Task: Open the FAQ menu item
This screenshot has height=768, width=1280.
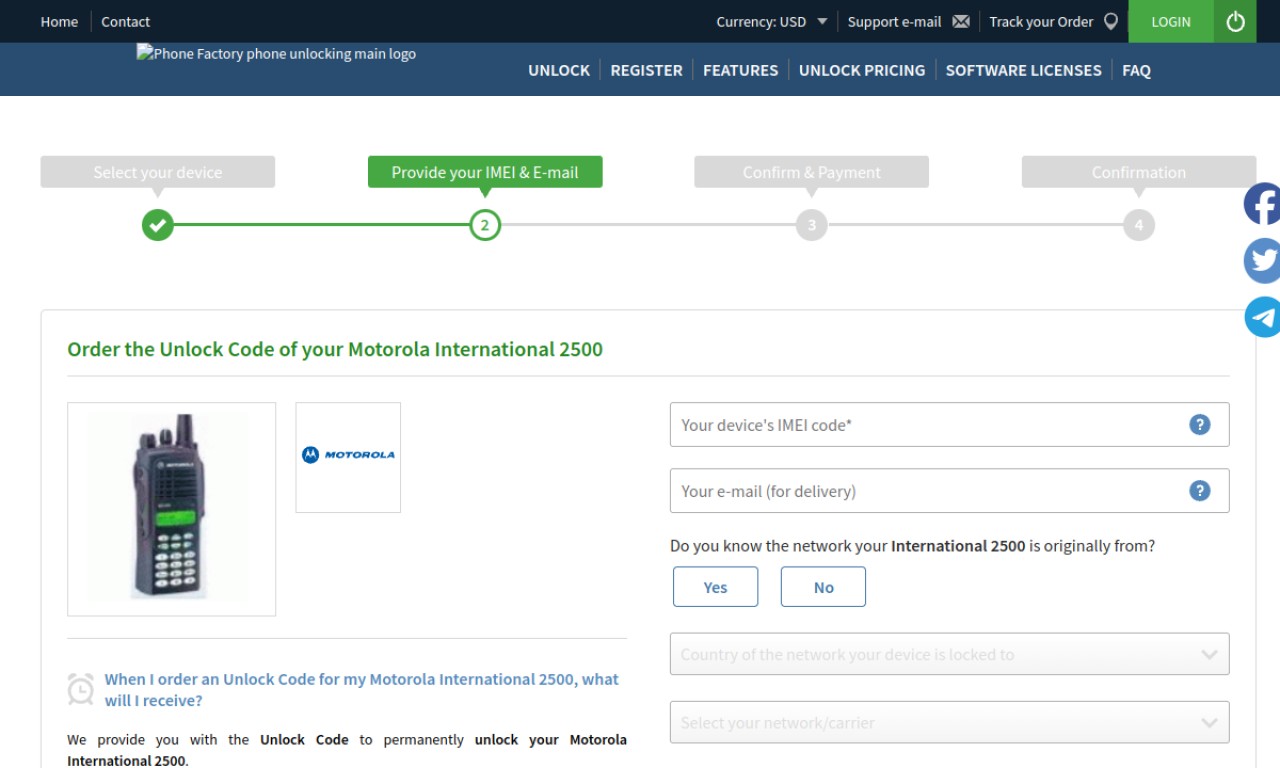Action: [x=1136, y=70]
